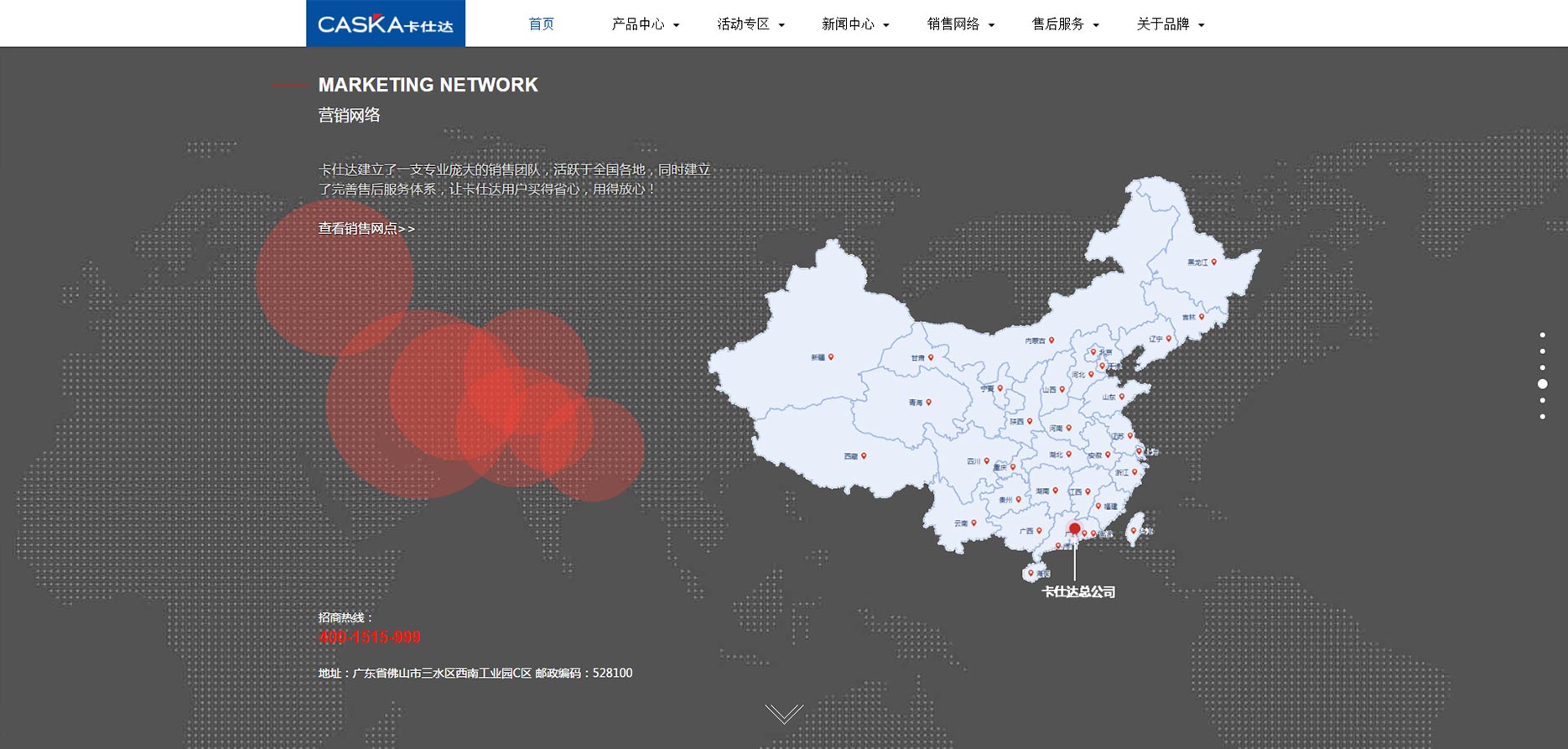This screenshot has width=1568, height=749.
Task: Select the sixth page indicator dot
Action: 1542,416
